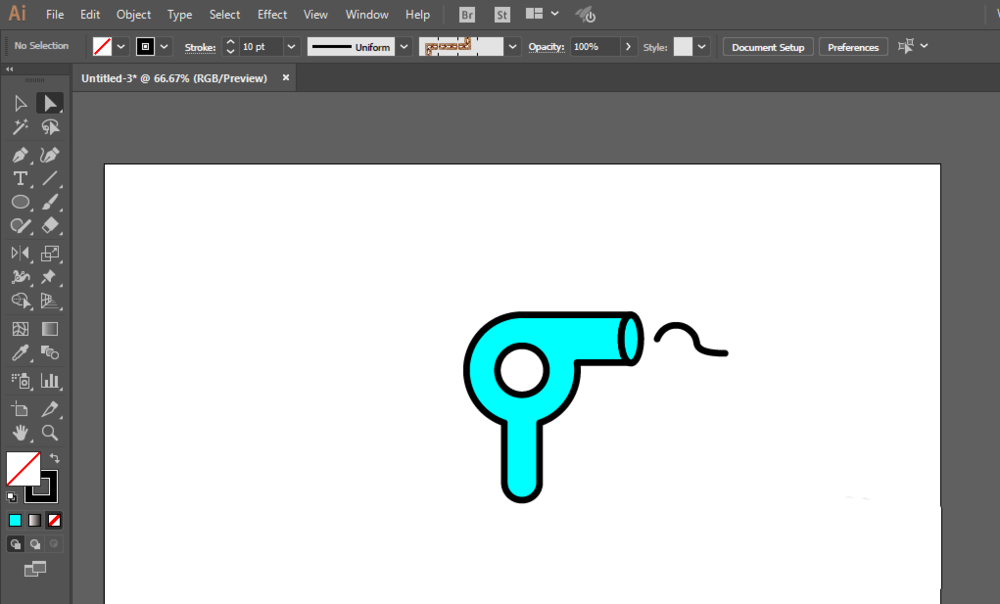Click the cyan color swatch in toolbar
1000x604 pixels.
[15, 520]
